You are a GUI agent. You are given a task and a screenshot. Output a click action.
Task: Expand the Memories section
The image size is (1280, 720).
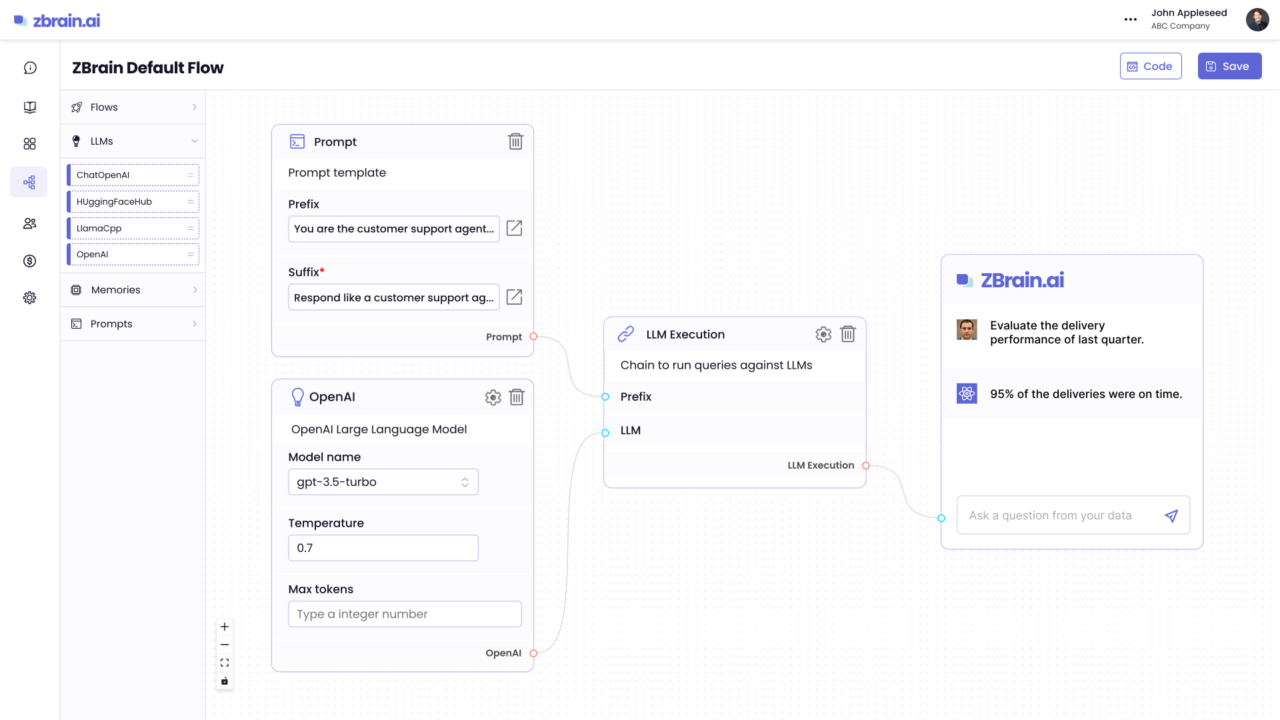click(132, 289)
